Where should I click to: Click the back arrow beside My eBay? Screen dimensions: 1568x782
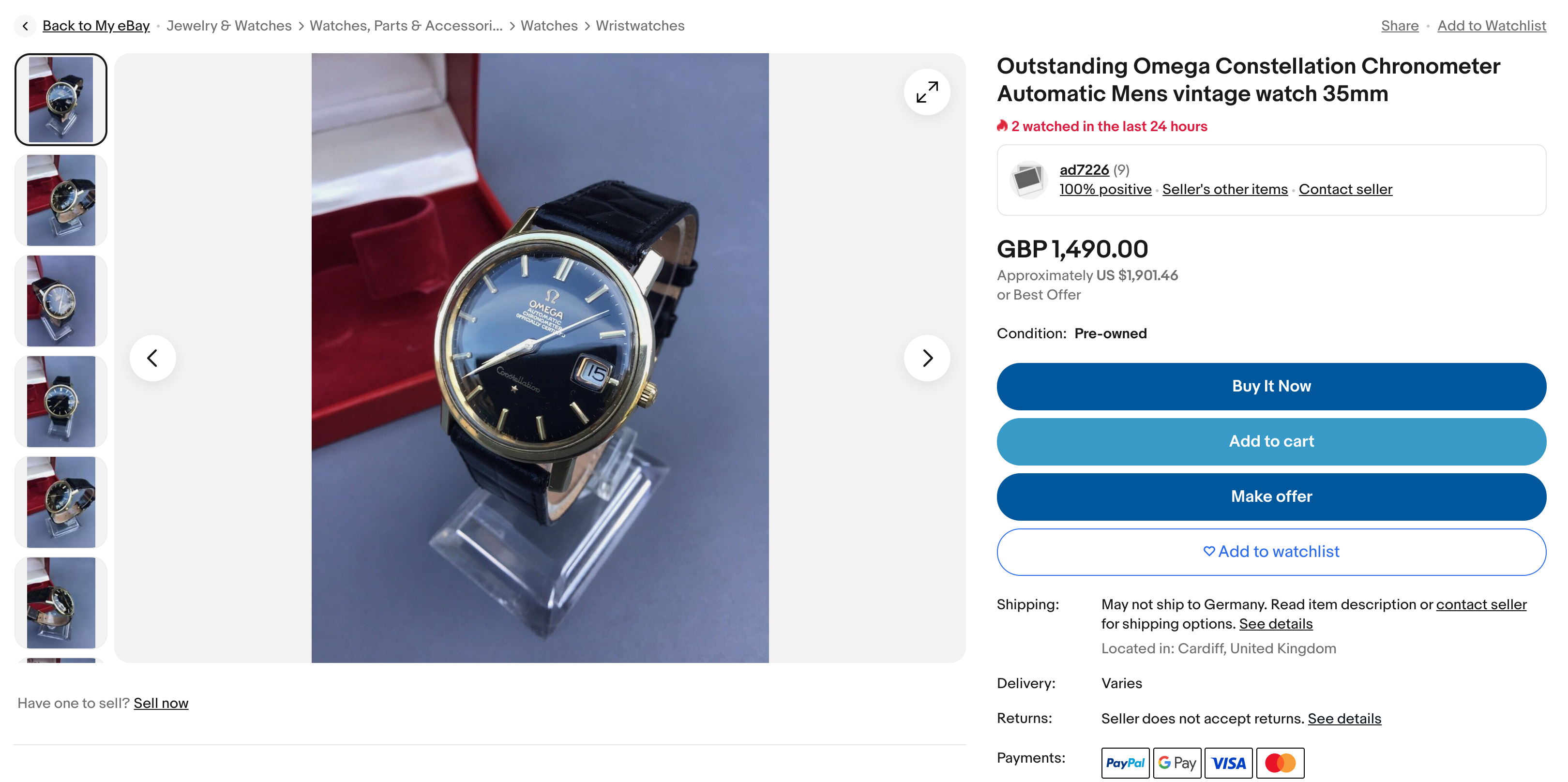coord(25,26)
